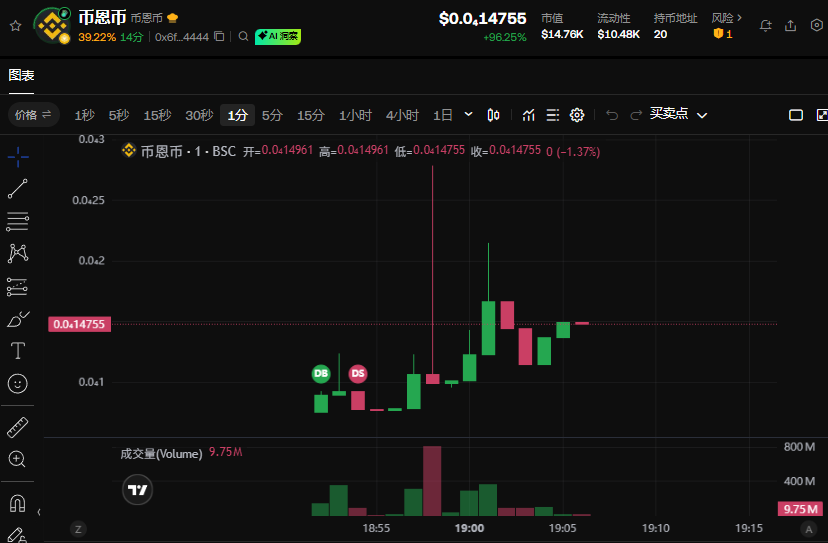Select the trend line drawing tool

point(18,188)
